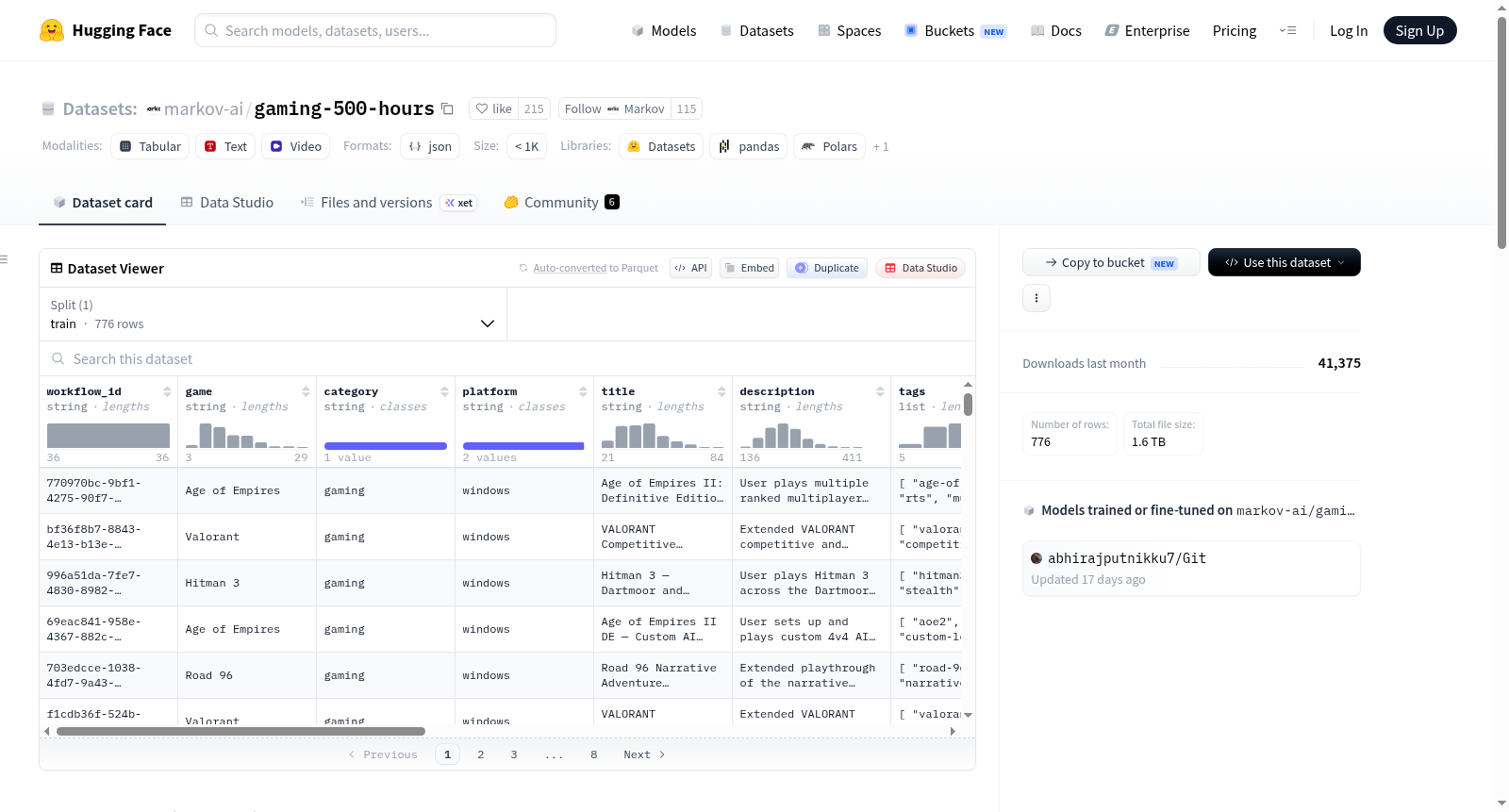Go to page 2 of the table
Screen dimensions: 1509x812
481,754
